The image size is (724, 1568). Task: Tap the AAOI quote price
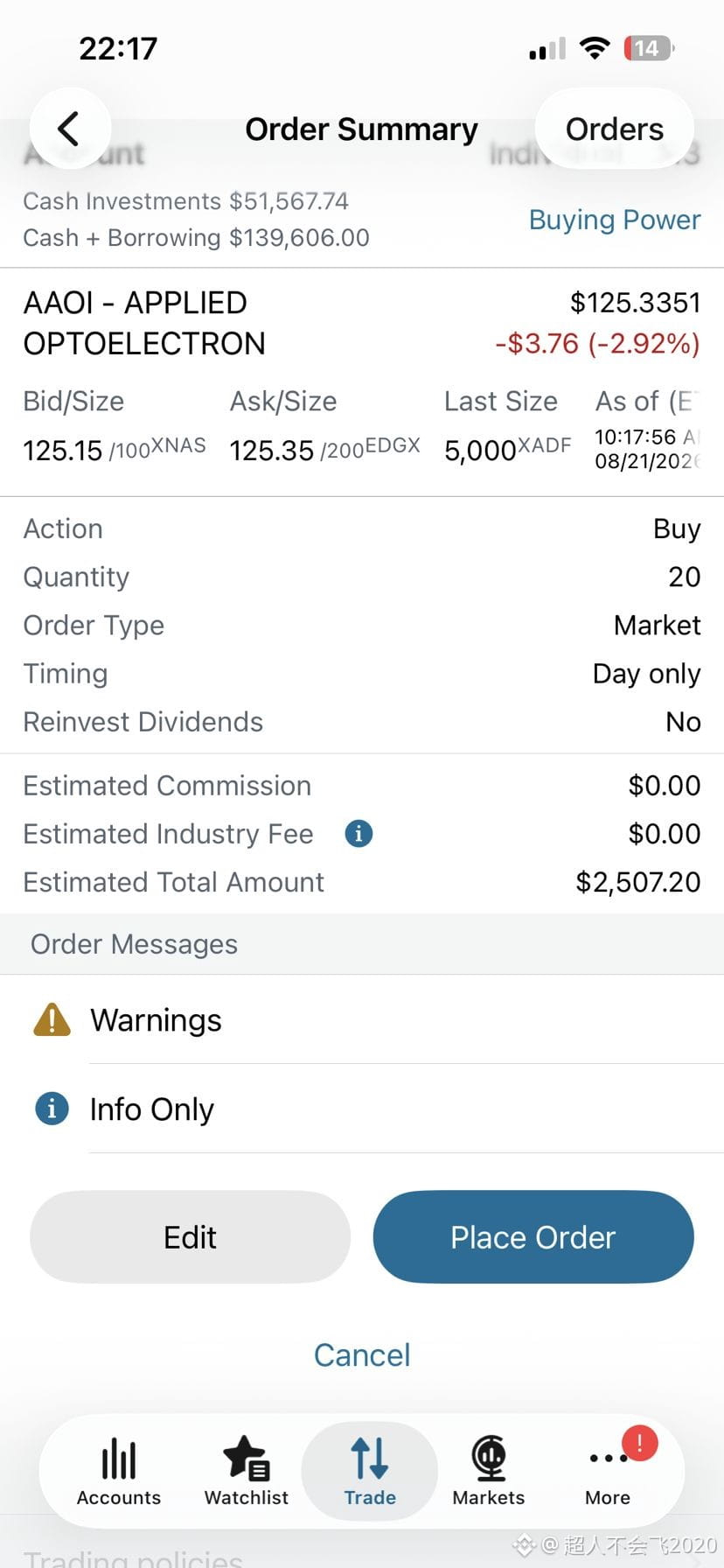[636, 303]
